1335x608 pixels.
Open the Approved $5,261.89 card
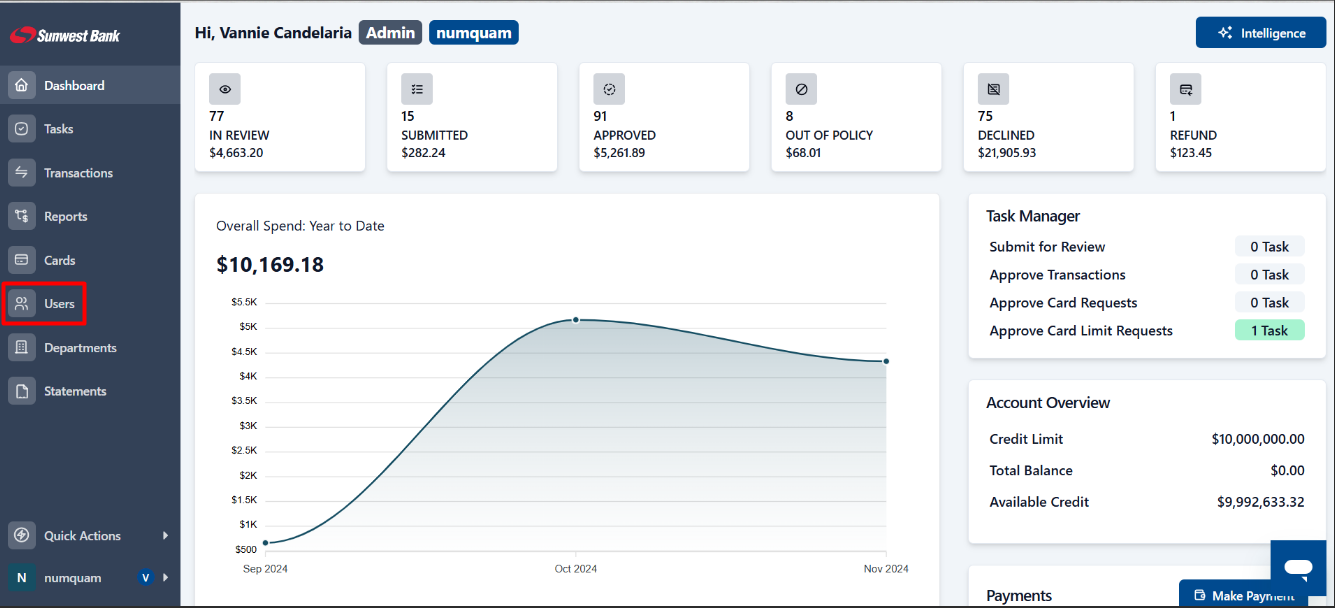coord(664,117)
